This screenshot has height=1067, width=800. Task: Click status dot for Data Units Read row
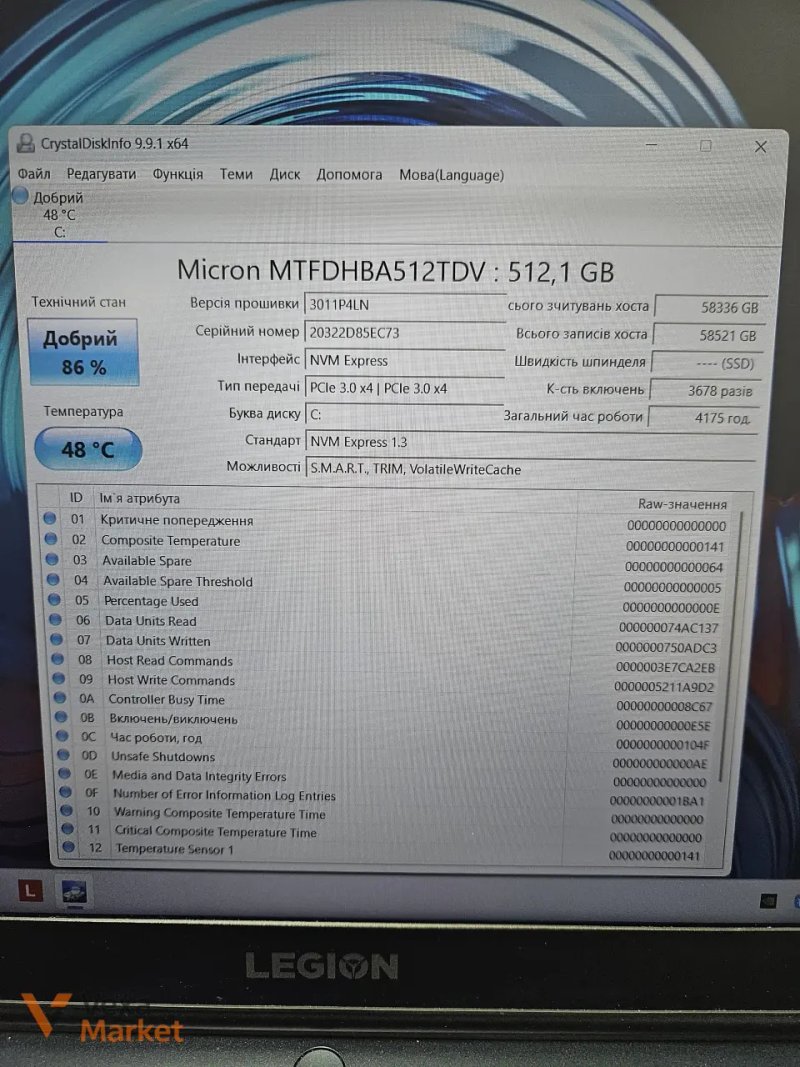point(56,619)
